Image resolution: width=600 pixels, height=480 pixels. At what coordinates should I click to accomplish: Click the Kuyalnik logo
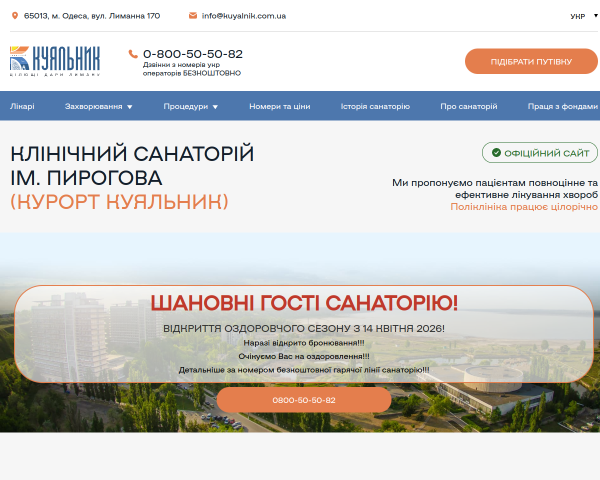(x=55, y=61)
